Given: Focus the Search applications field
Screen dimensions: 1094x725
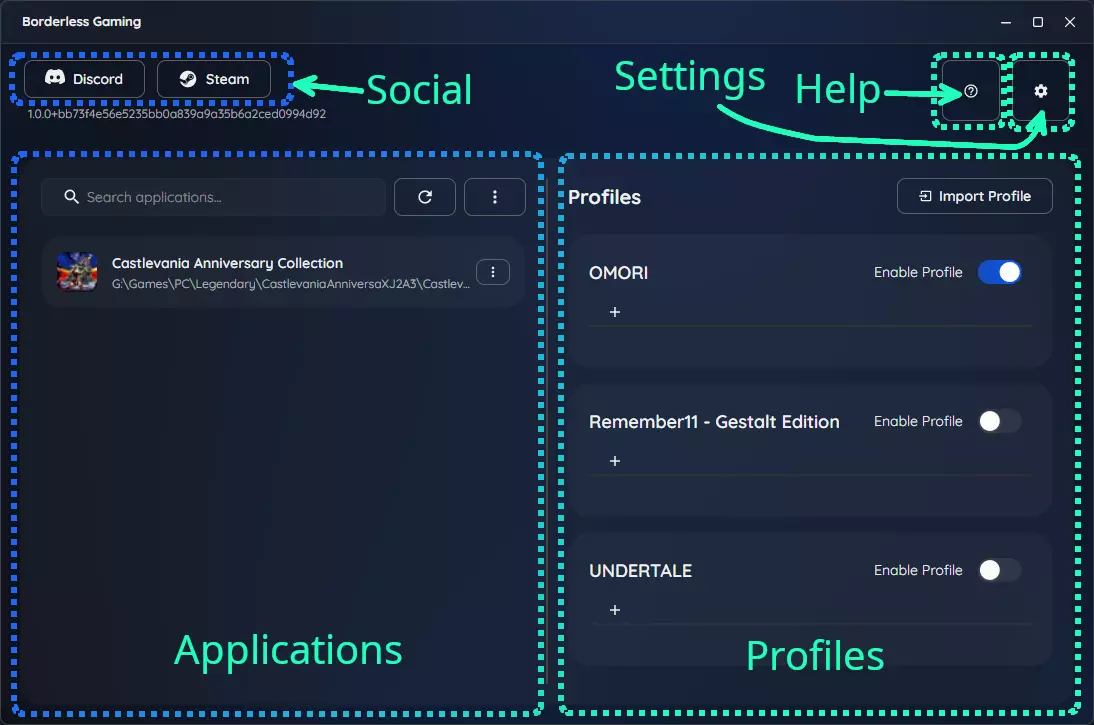Looking at the screenshot, I should (x=213, y=197).
